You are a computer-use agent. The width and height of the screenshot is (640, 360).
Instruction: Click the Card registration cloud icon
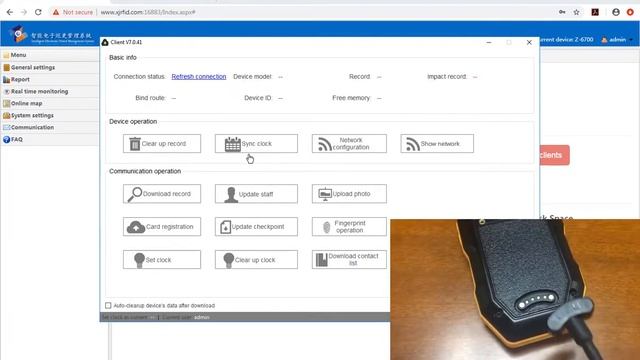[136, 227]
